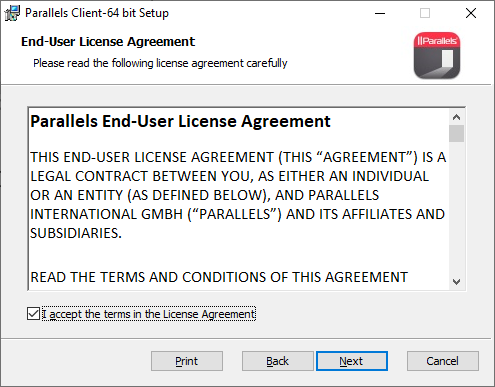The height and width of the screenshot is (387, 495).
Task: Minimize the Parallels Client Setup window
Action: [380, 13]
